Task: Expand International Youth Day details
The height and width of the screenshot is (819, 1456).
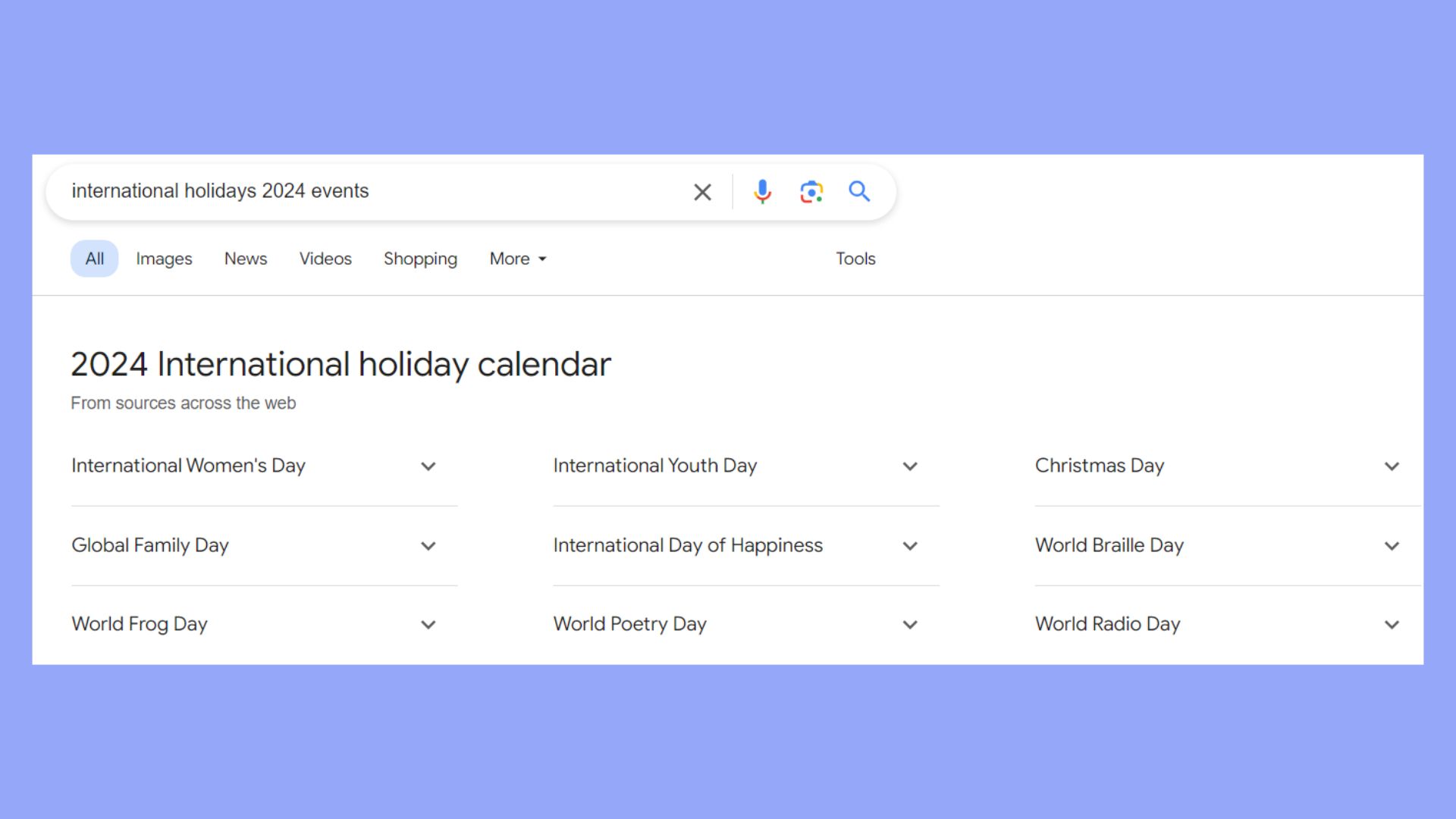Action: [910, 466]
